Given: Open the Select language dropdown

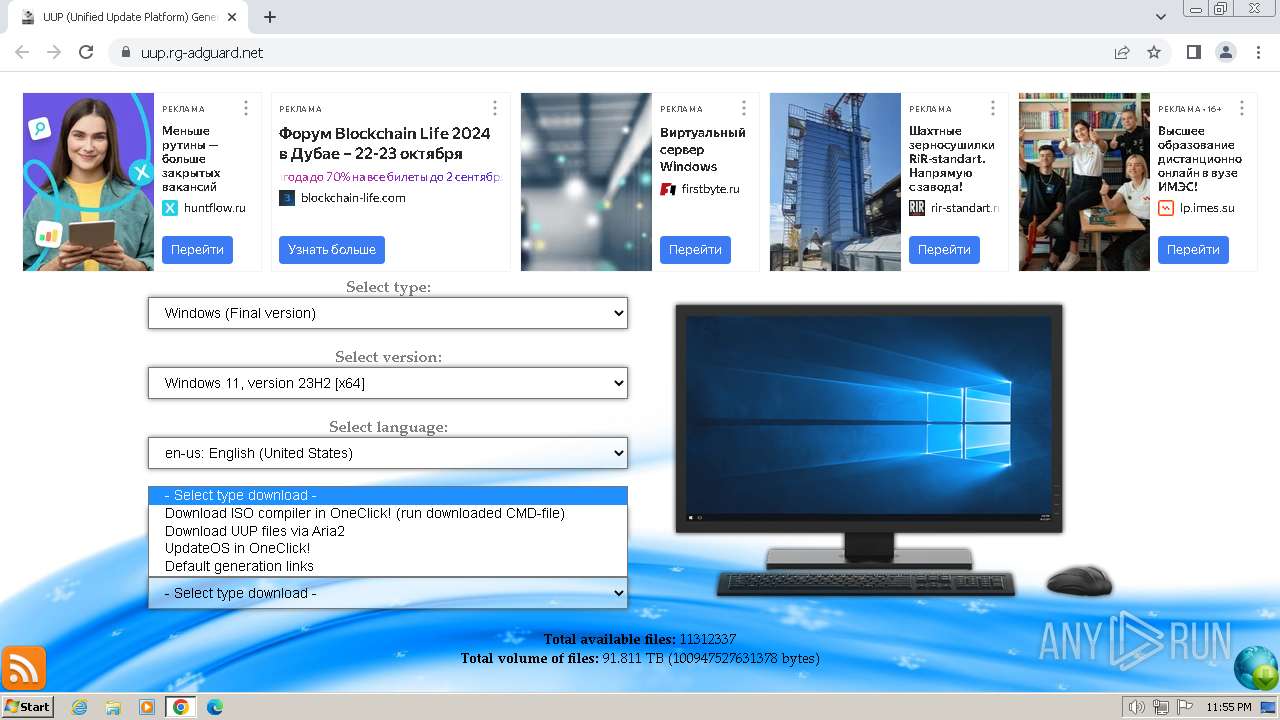Looking at the screenshot, I should tap(388, 453).
